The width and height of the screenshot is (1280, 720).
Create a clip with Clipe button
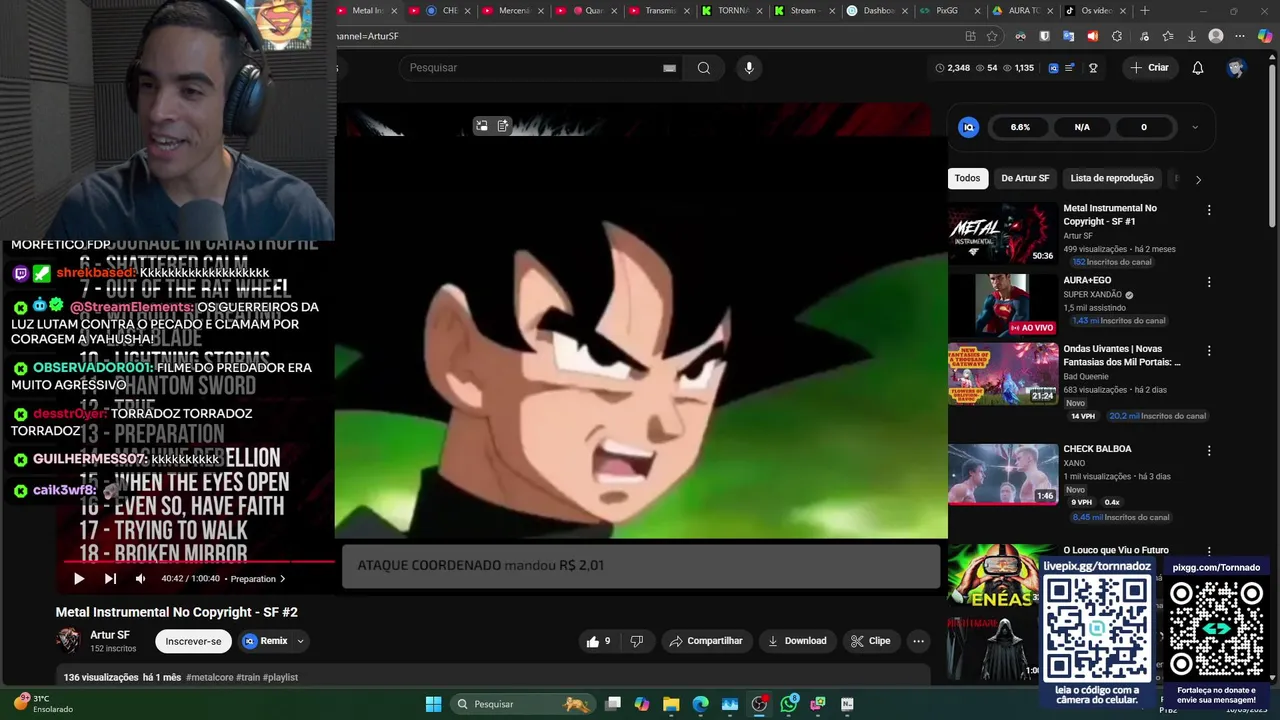(870, 641)
